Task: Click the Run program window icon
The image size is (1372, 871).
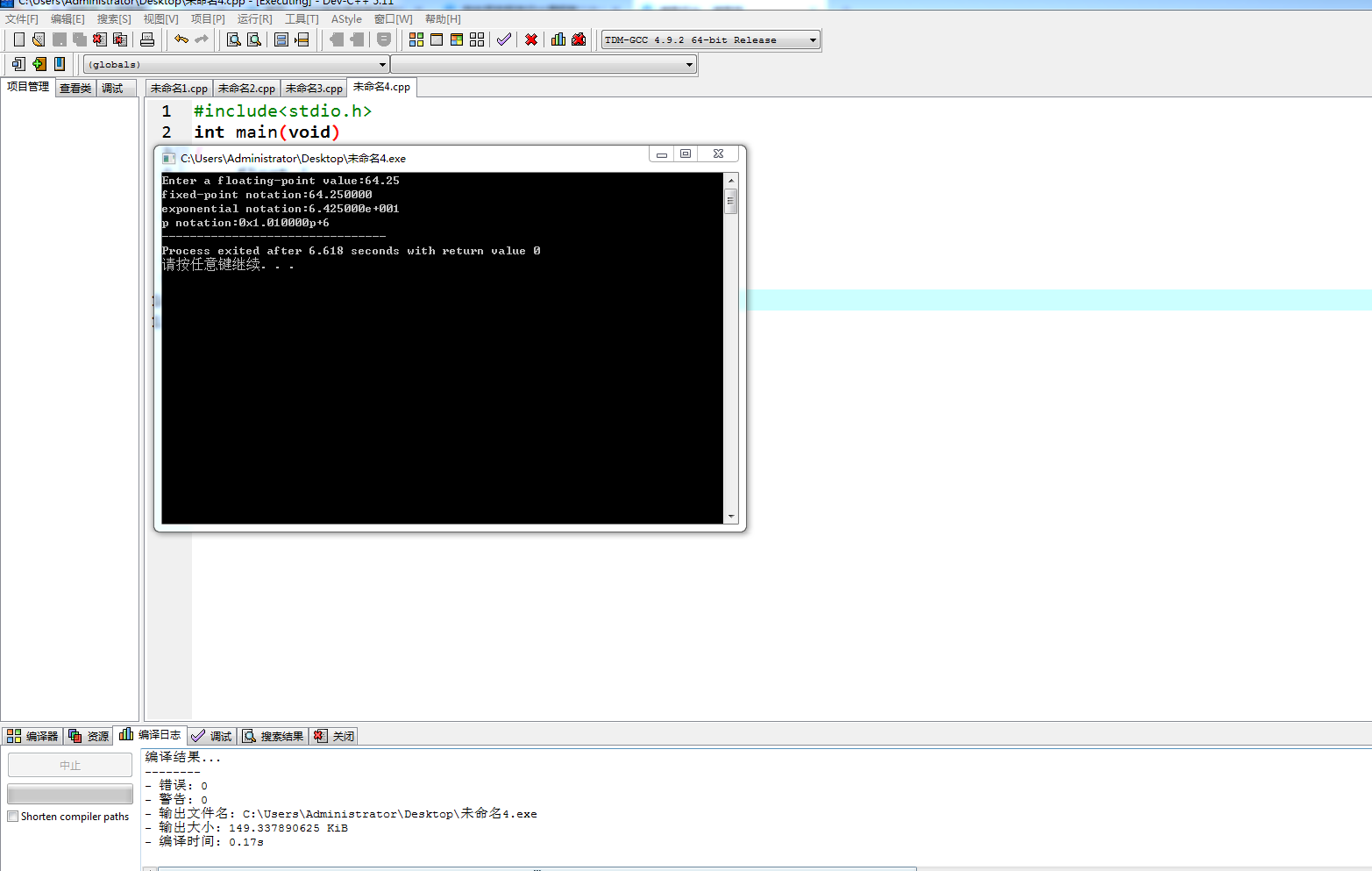Action: pyautogui.click(x=437, y=39)
